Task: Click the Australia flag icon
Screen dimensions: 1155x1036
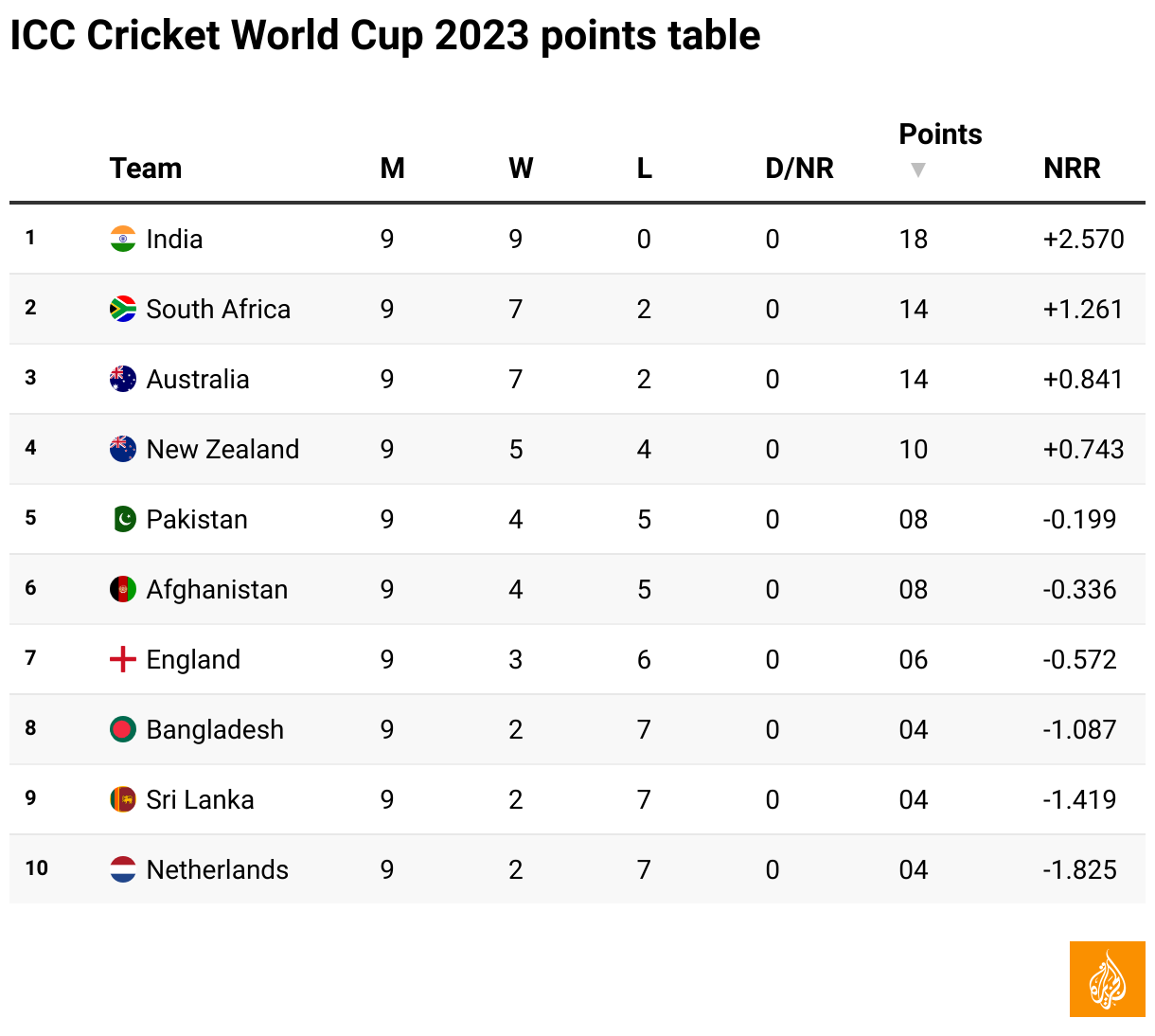Action: tap(123, 379)
